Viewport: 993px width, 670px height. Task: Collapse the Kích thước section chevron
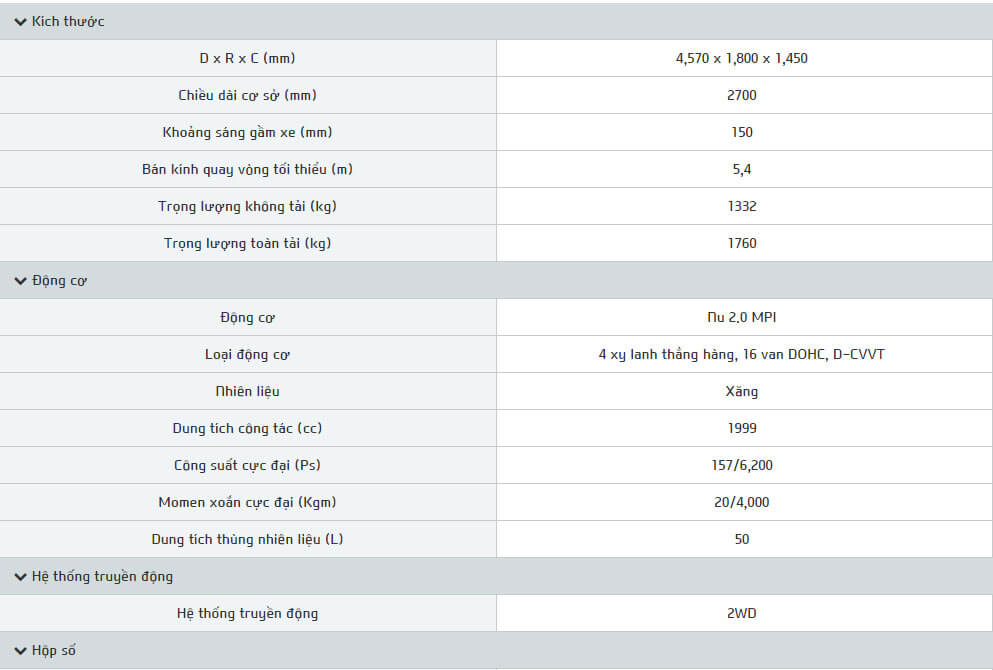click(x=20, y=22)
